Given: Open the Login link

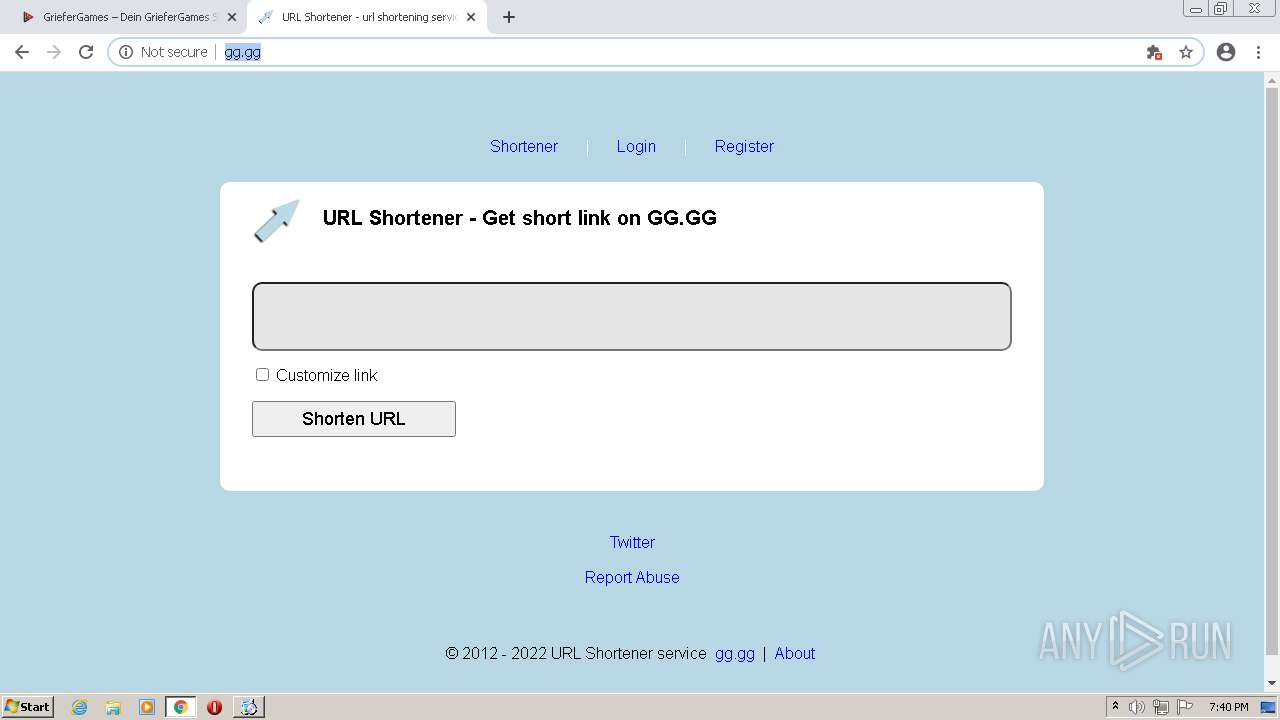Looking at the screenshot, I should coord(636,146).
